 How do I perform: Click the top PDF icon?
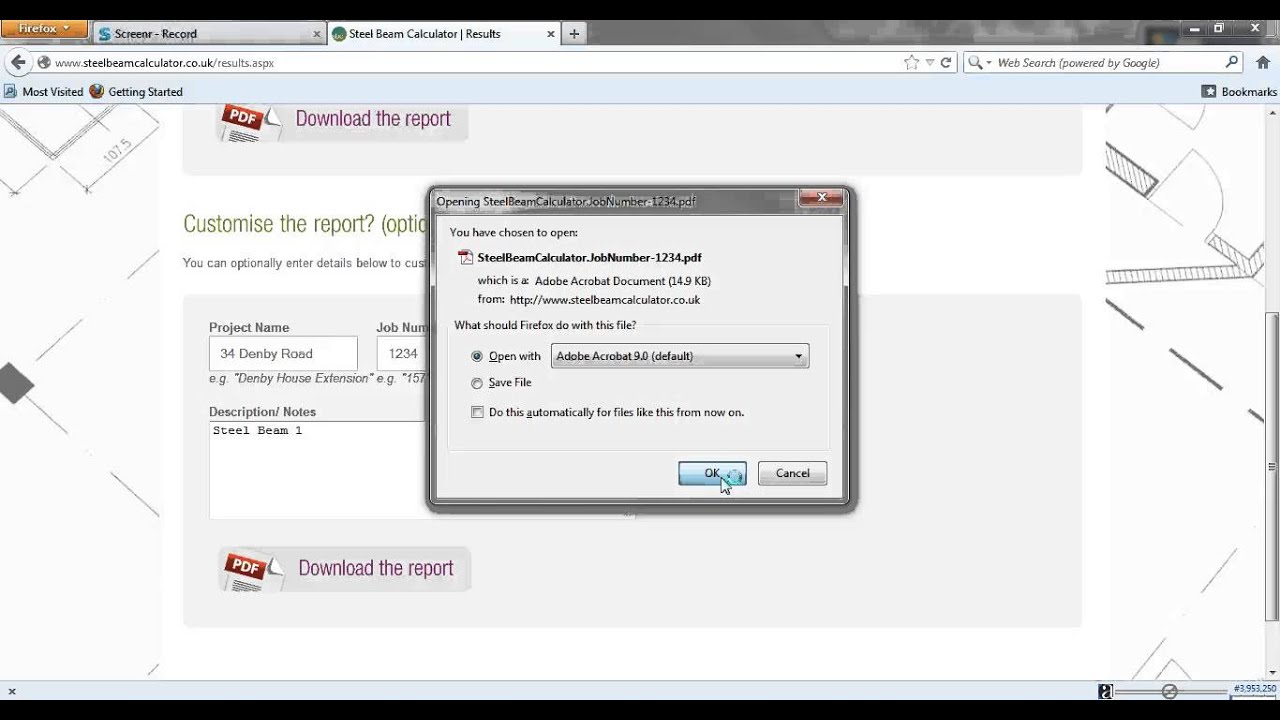(x=249, y=121)
